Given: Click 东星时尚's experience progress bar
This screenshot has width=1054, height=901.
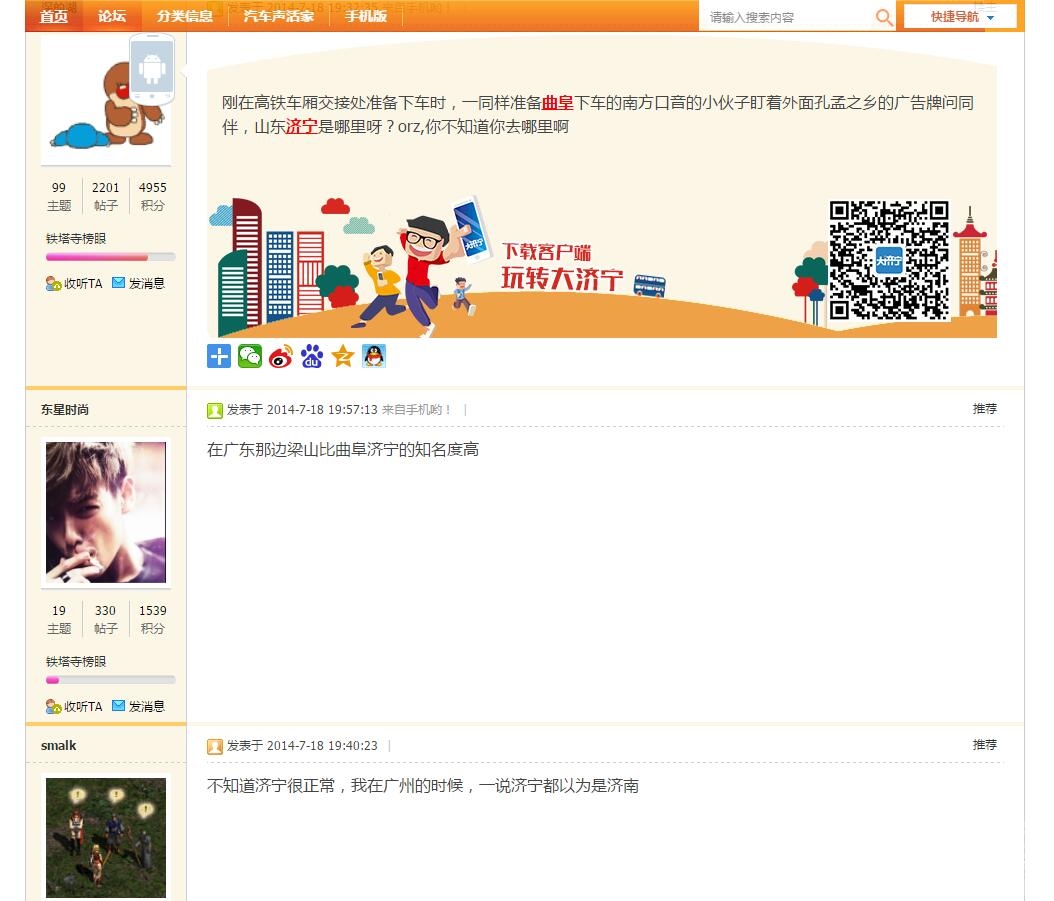Looking at the screenshot, I should tap(110, 679).
